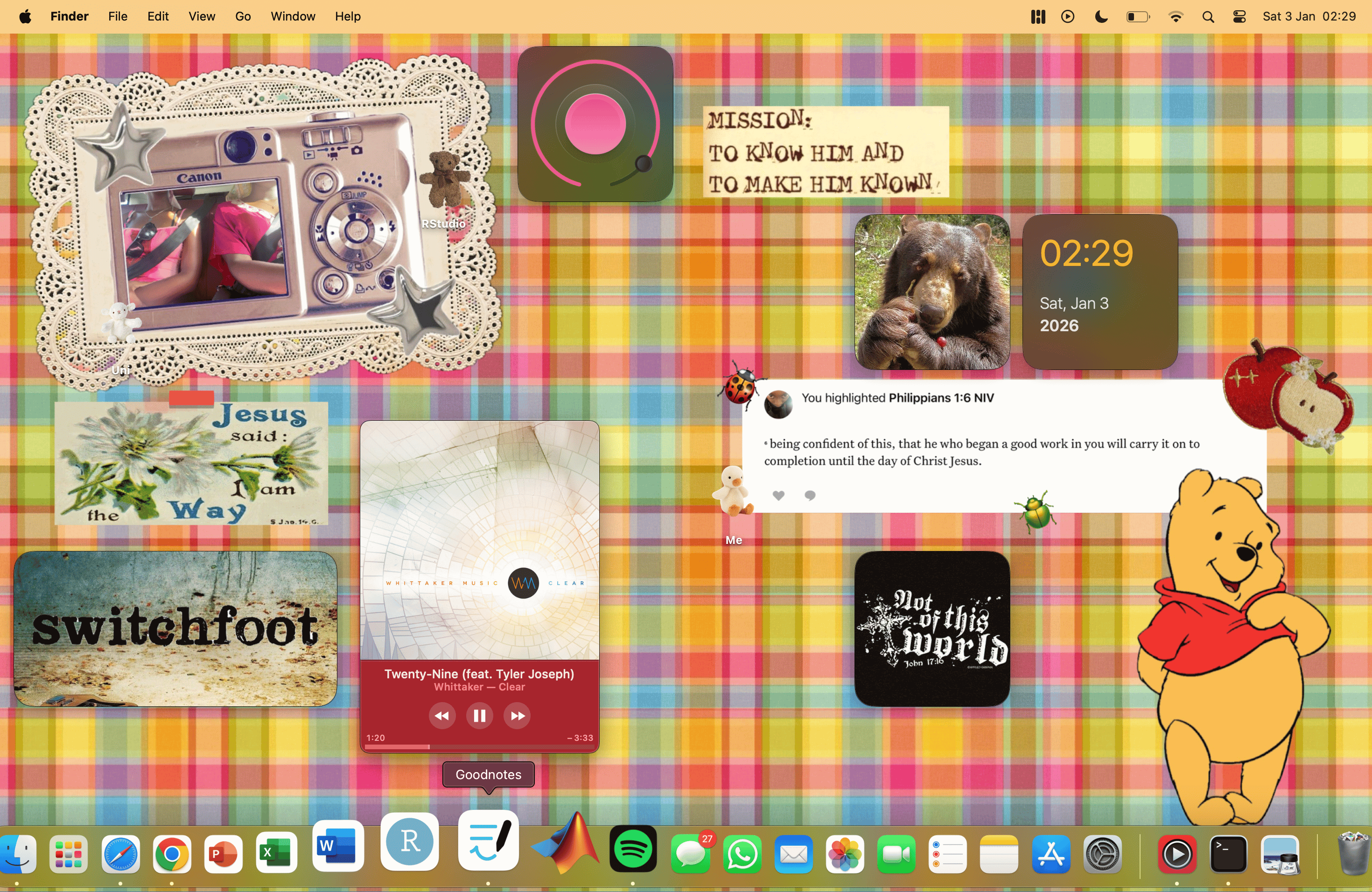Click the music widget progress bar

pos(479,747)
